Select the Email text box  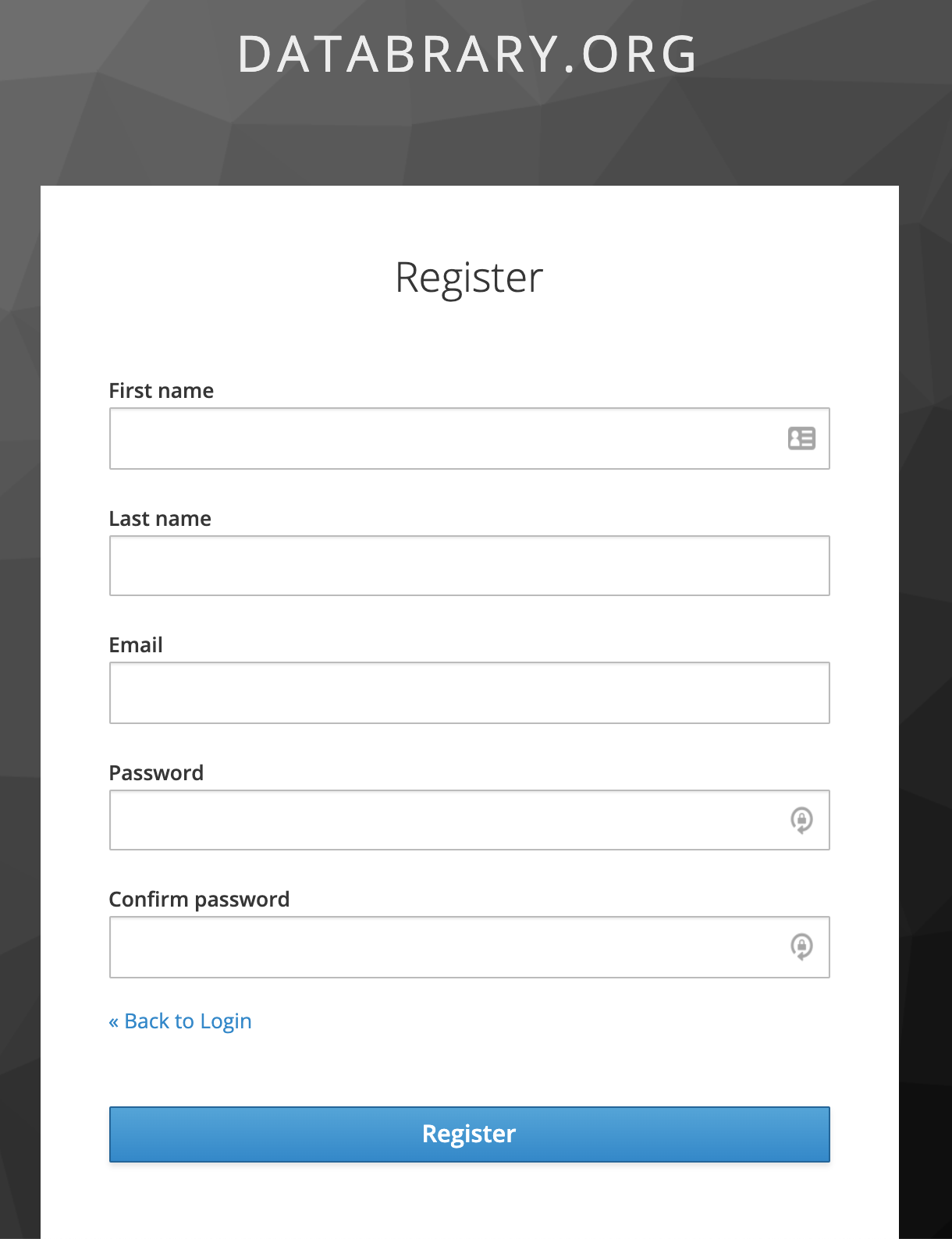tap(469, 693)
